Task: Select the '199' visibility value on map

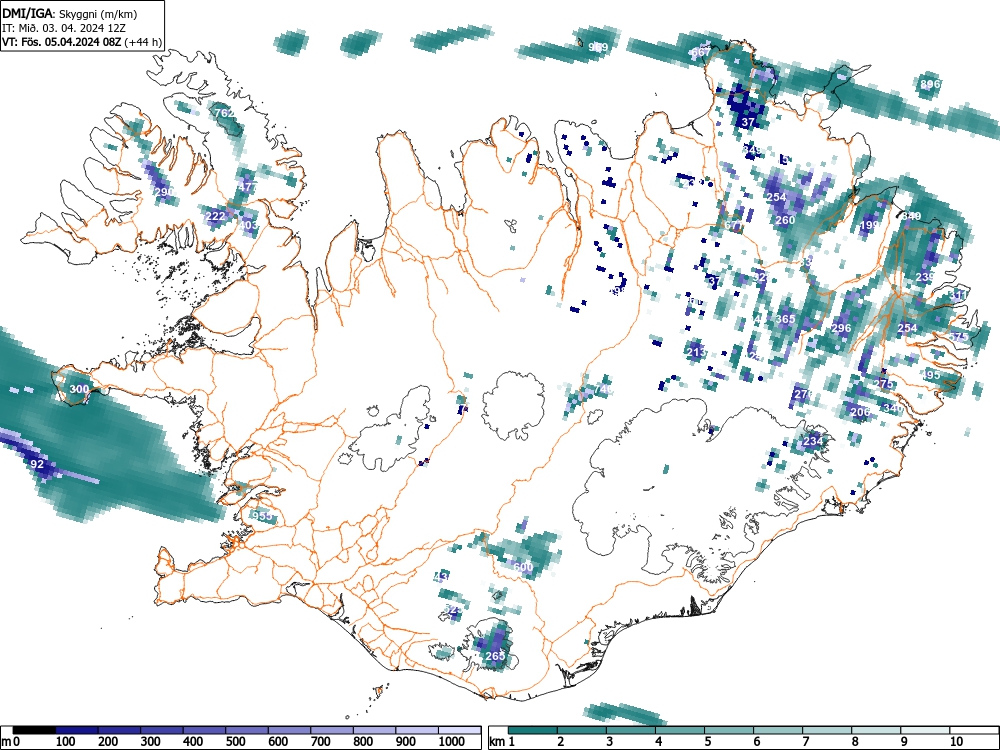Action: pos(869,225)
